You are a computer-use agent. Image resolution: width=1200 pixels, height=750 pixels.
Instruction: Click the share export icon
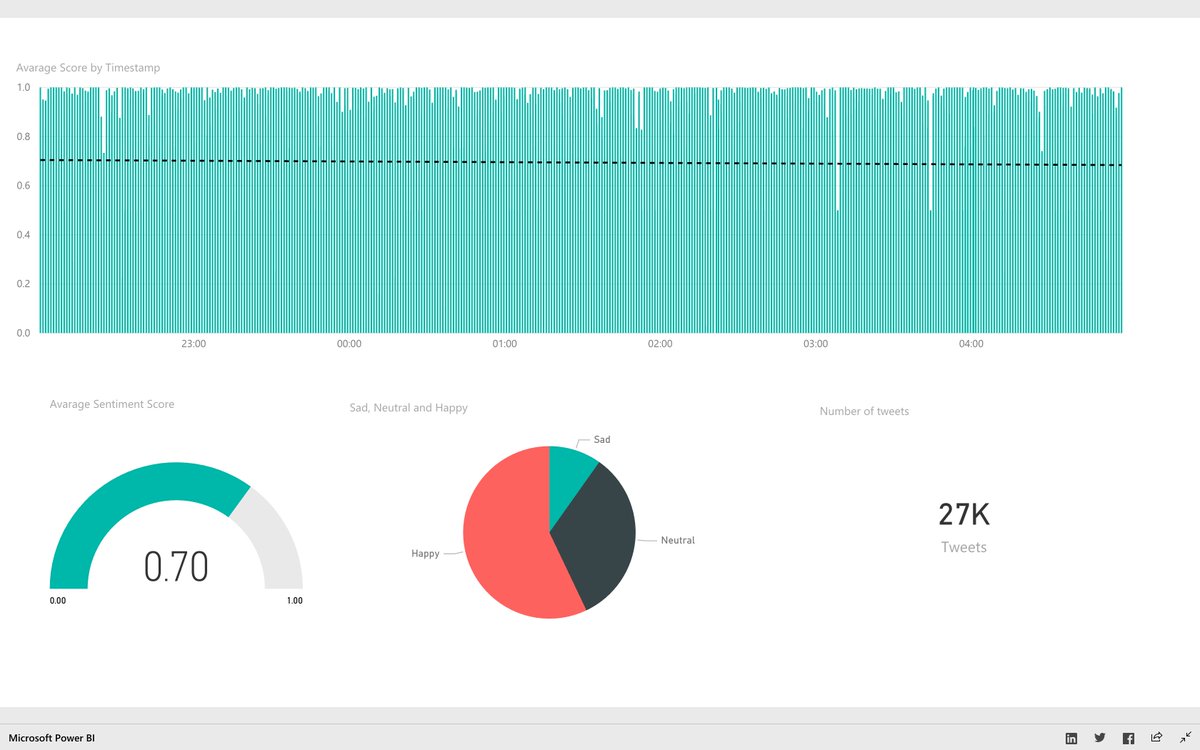click(1157, 738)
